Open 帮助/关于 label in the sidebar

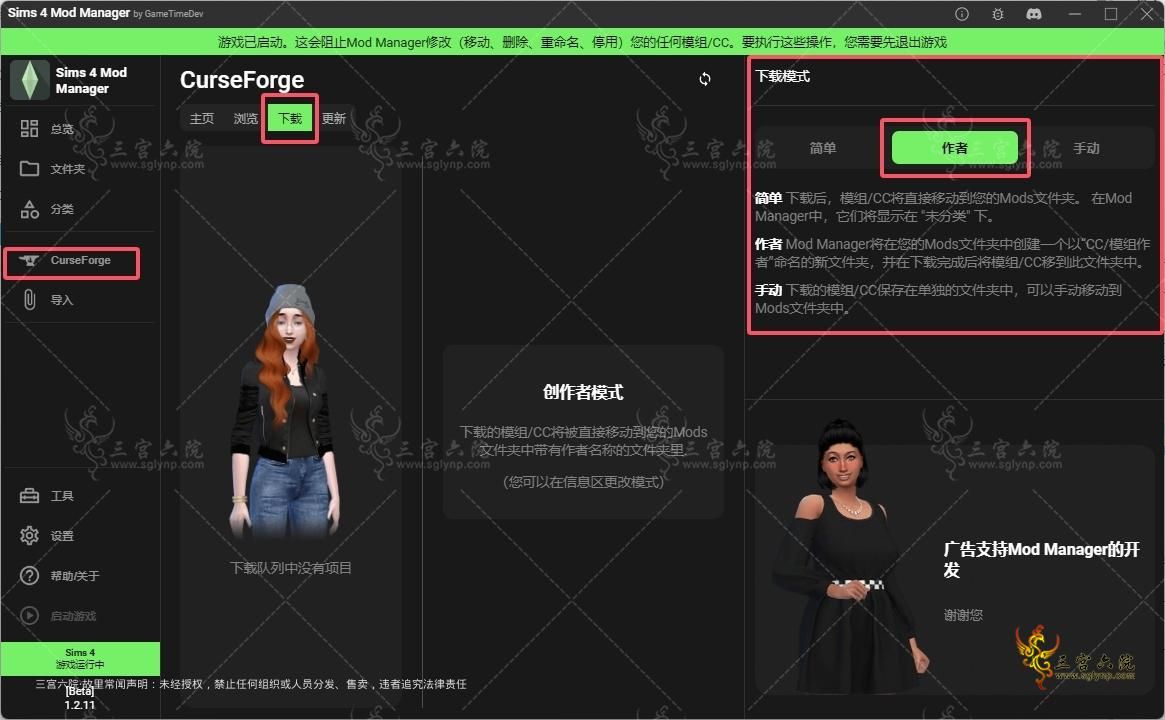(74, 577)
